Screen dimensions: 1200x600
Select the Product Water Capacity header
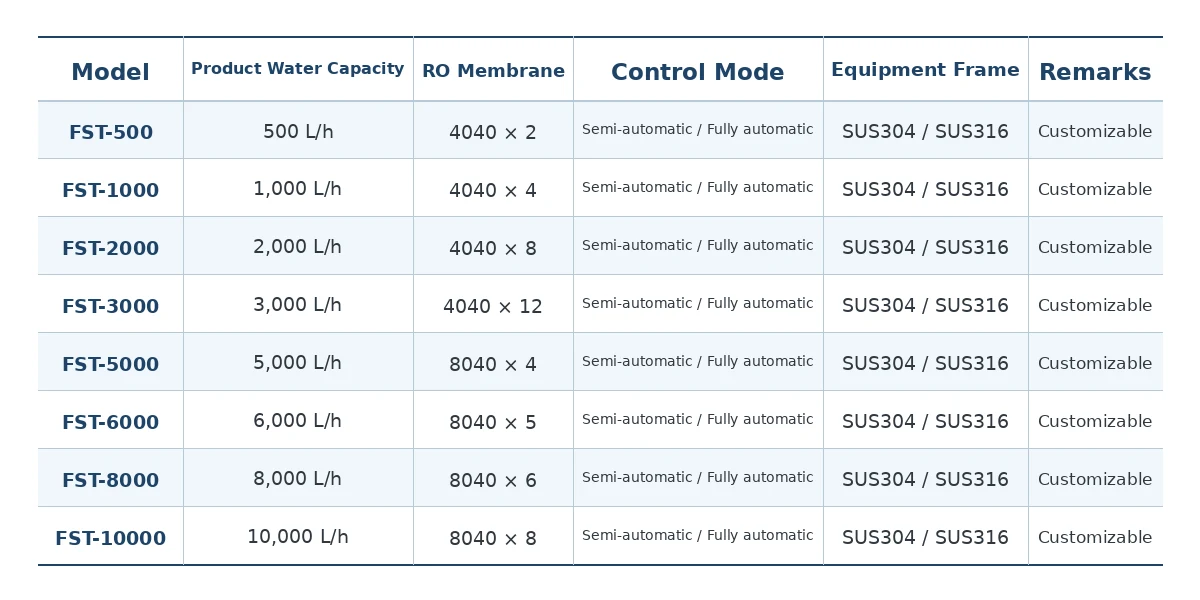click(298, 69)
